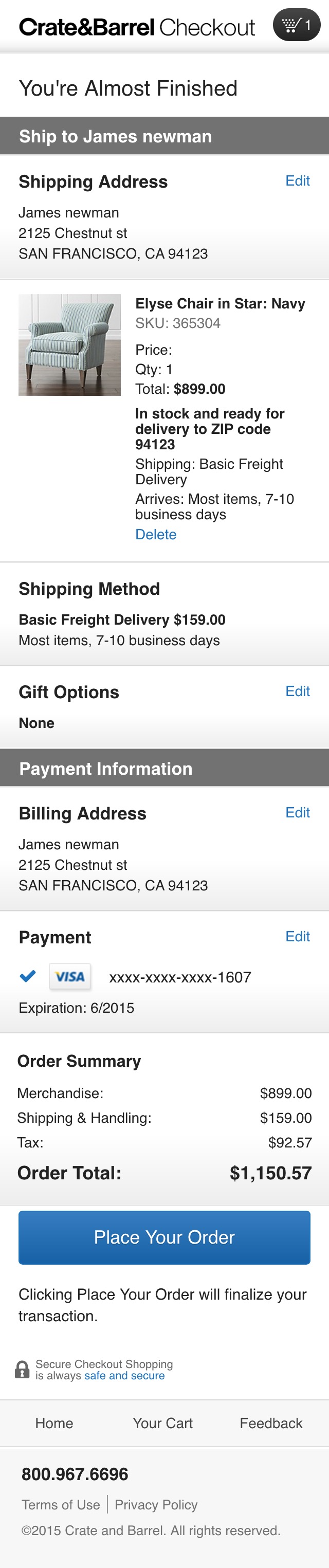Open the safe and secure link
329x1568 pixels.
pos(124,1376)
